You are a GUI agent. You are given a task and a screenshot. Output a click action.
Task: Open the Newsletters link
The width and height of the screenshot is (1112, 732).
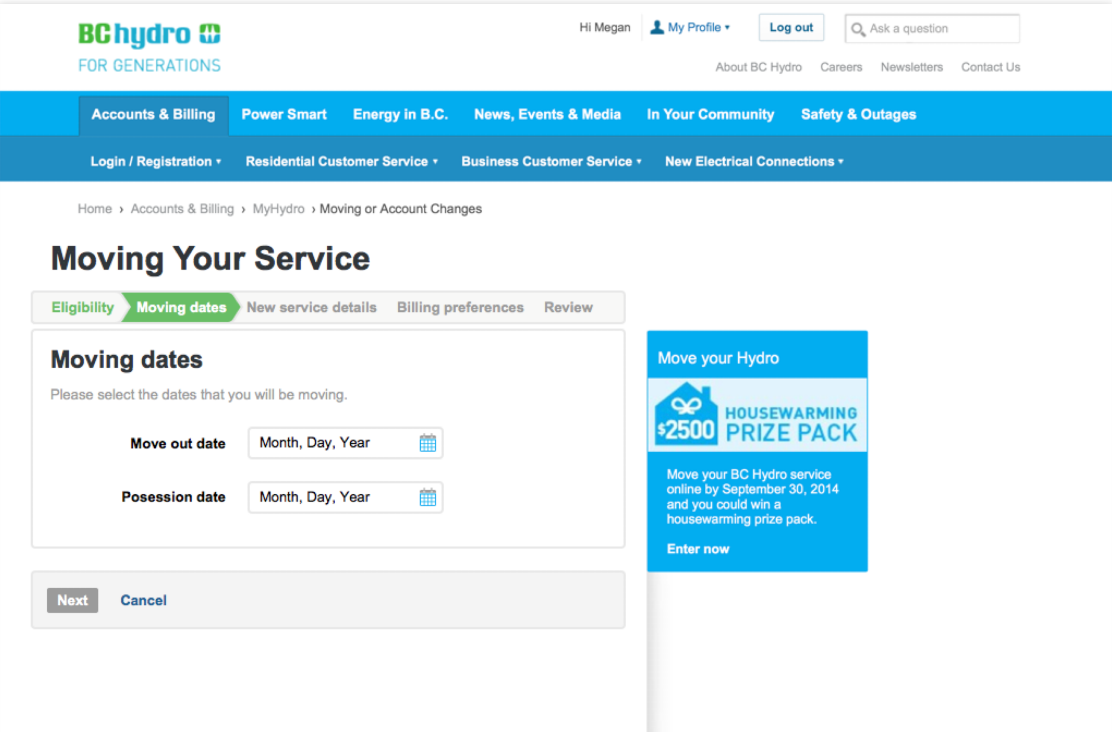[x=912, y=67]
